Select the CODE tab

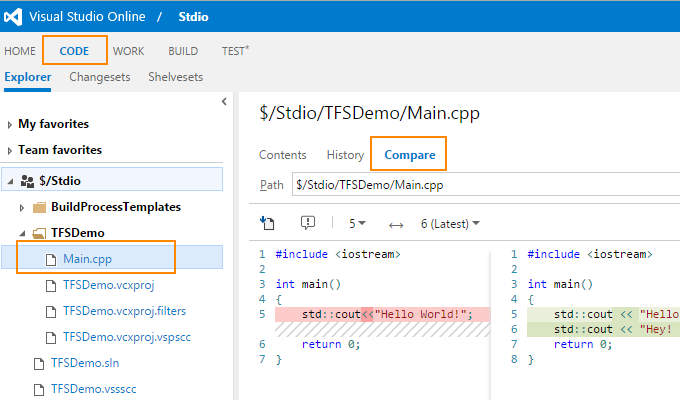(x=74, y=51)
